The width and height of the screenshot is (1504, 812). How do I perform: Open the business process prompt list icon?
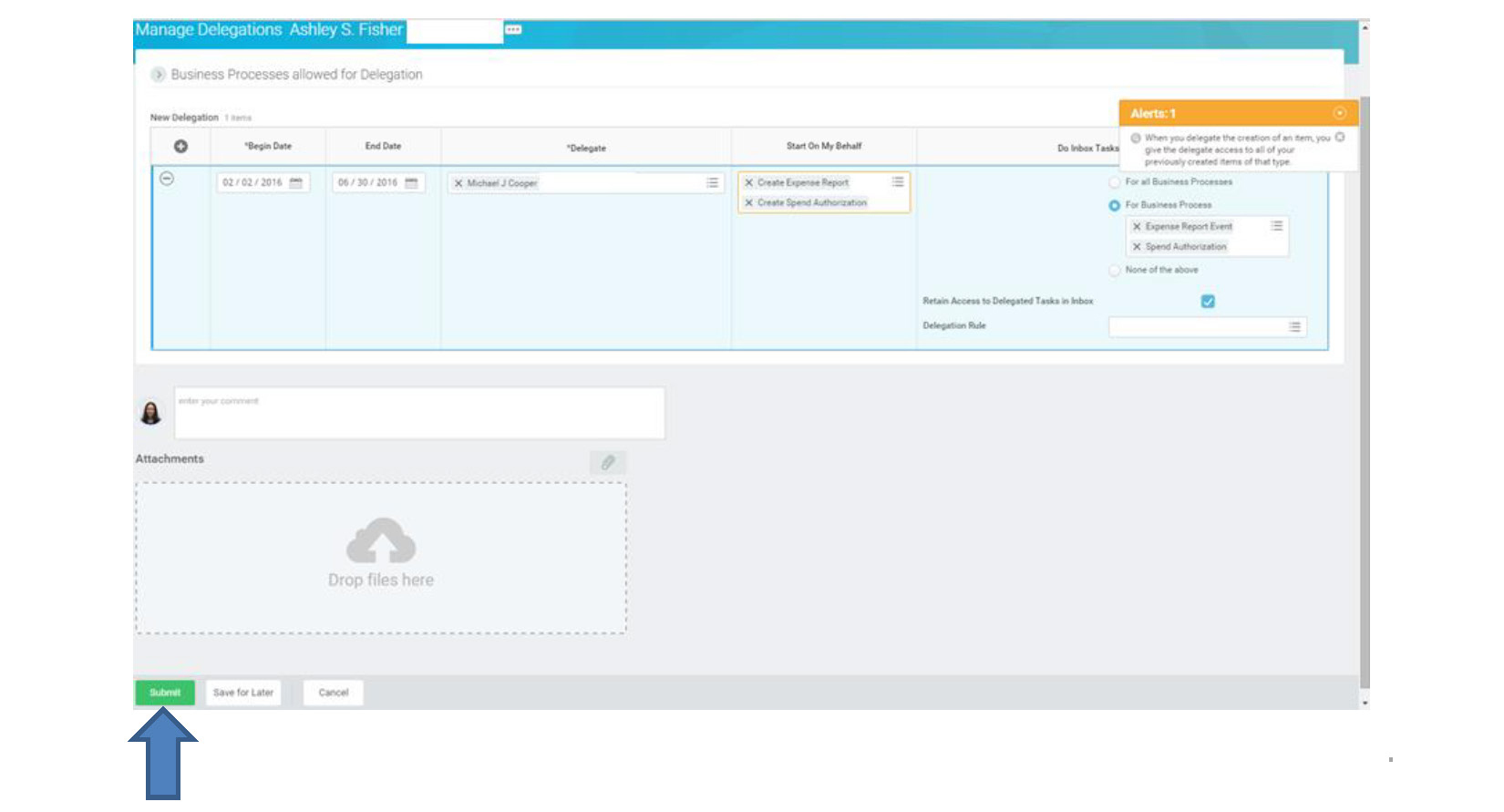pyautogui.click(x=1277, y=225)
